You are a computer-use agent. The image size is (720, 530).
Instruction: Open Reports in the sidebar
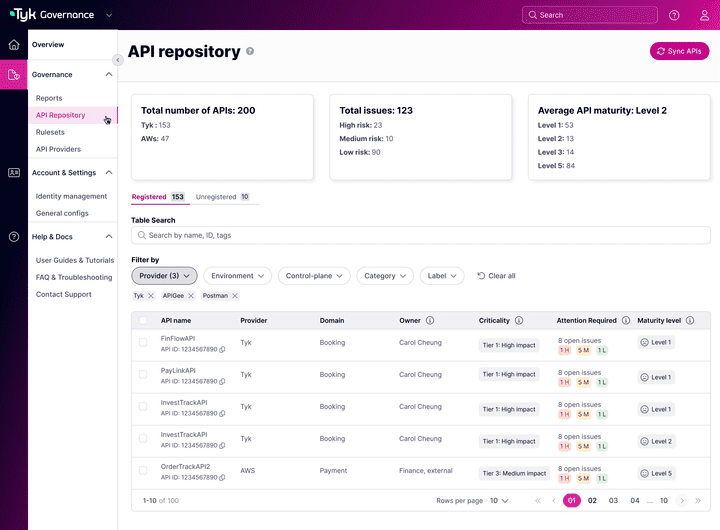[x=49, y=98]
